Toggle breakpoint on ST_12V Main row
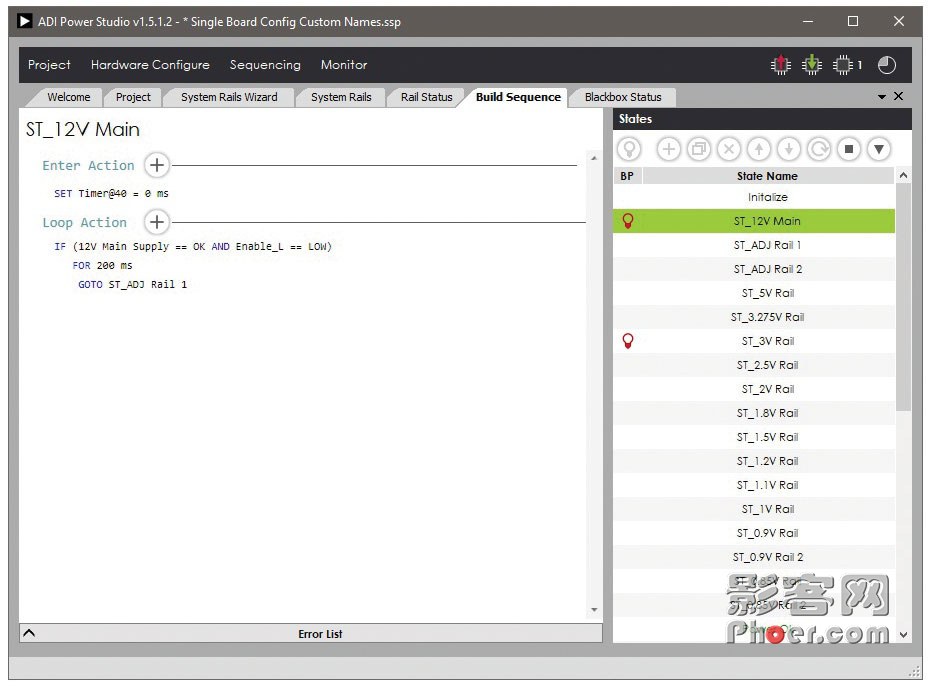Viewport: 934px width, 689px height. 627,221
